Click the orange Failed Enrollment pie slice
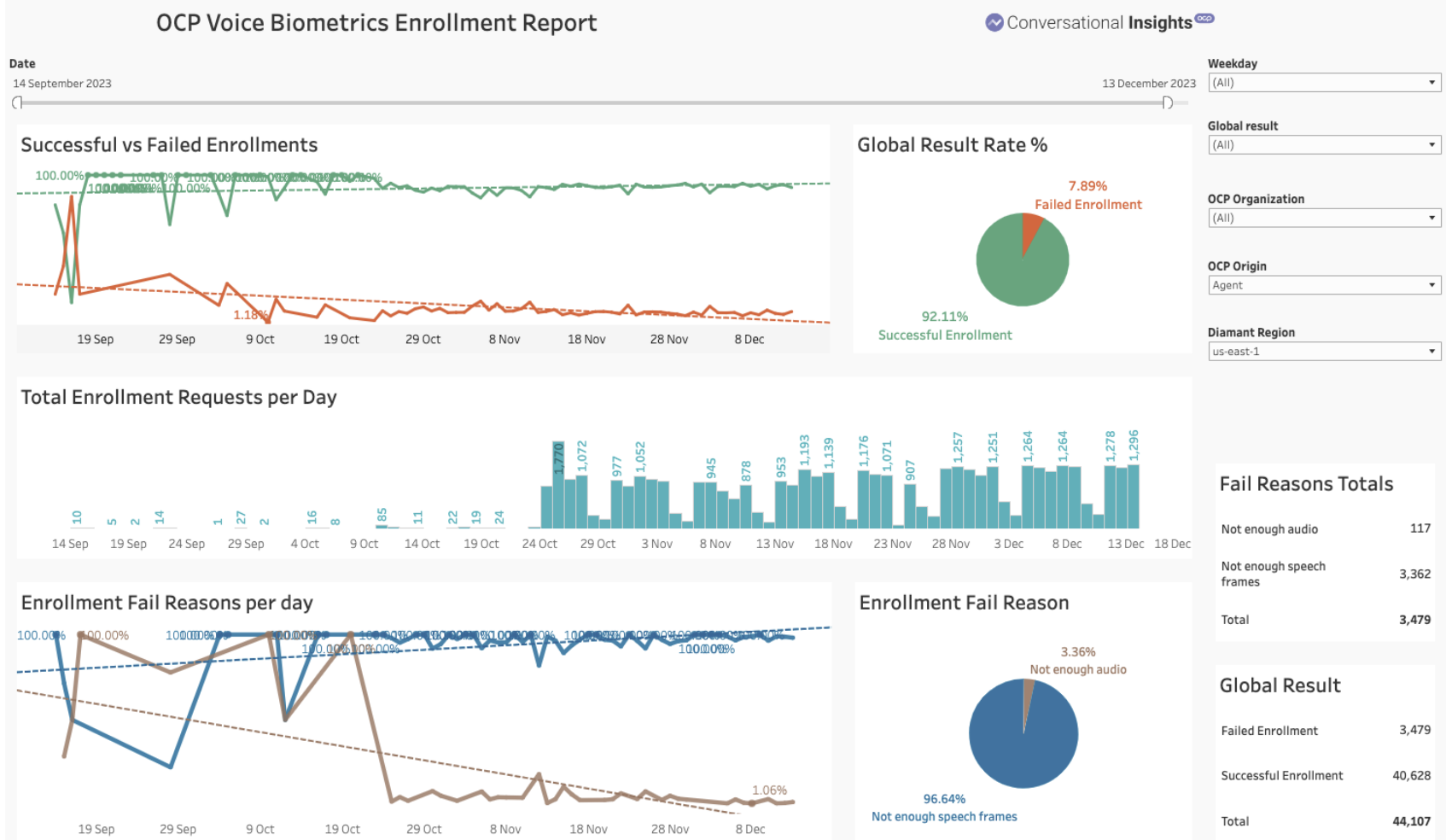This screenshot has width=1446, height=840. tap(1030, 229)
